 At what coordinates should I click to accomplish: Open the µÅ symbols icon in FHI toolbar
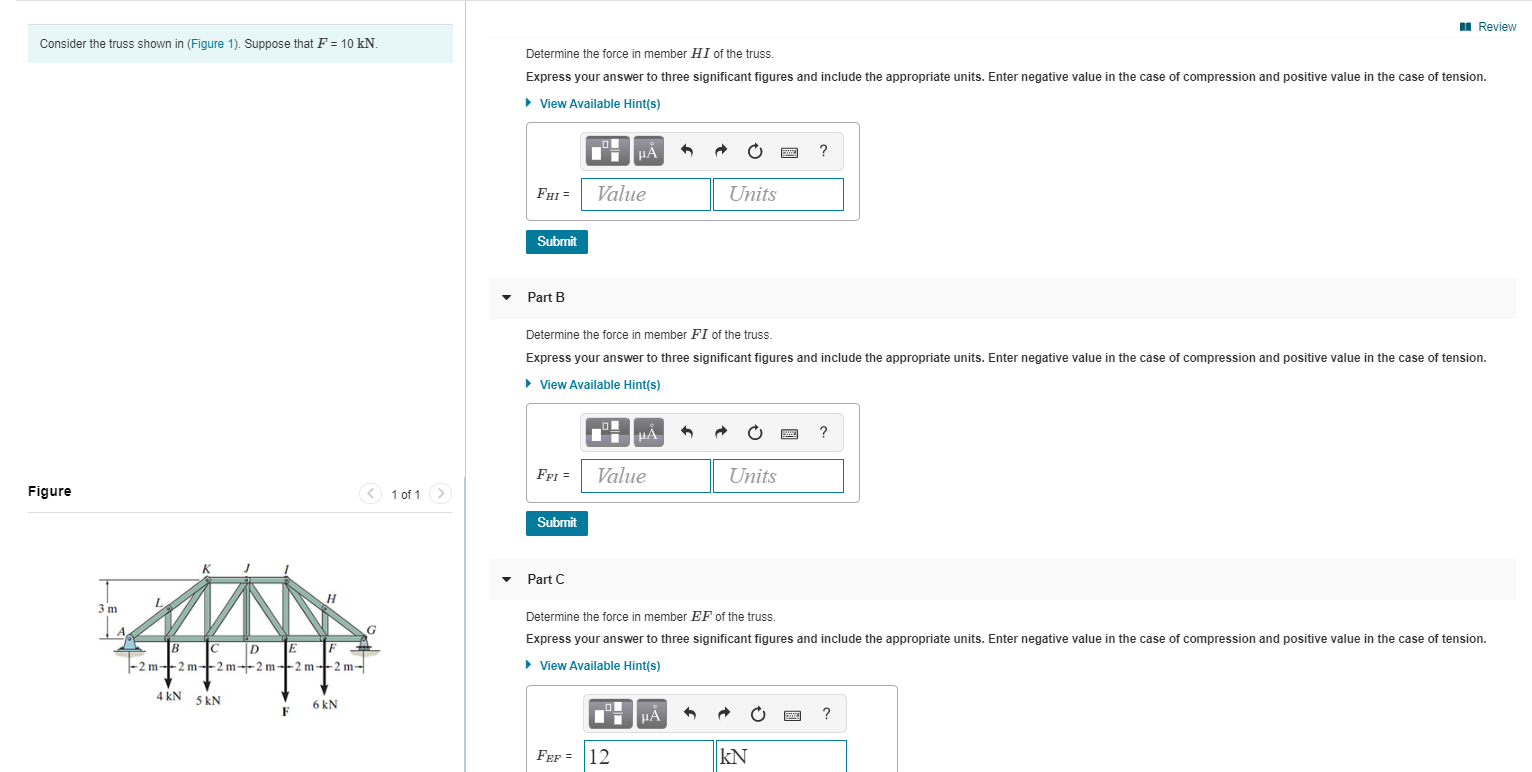pos(649,152)
